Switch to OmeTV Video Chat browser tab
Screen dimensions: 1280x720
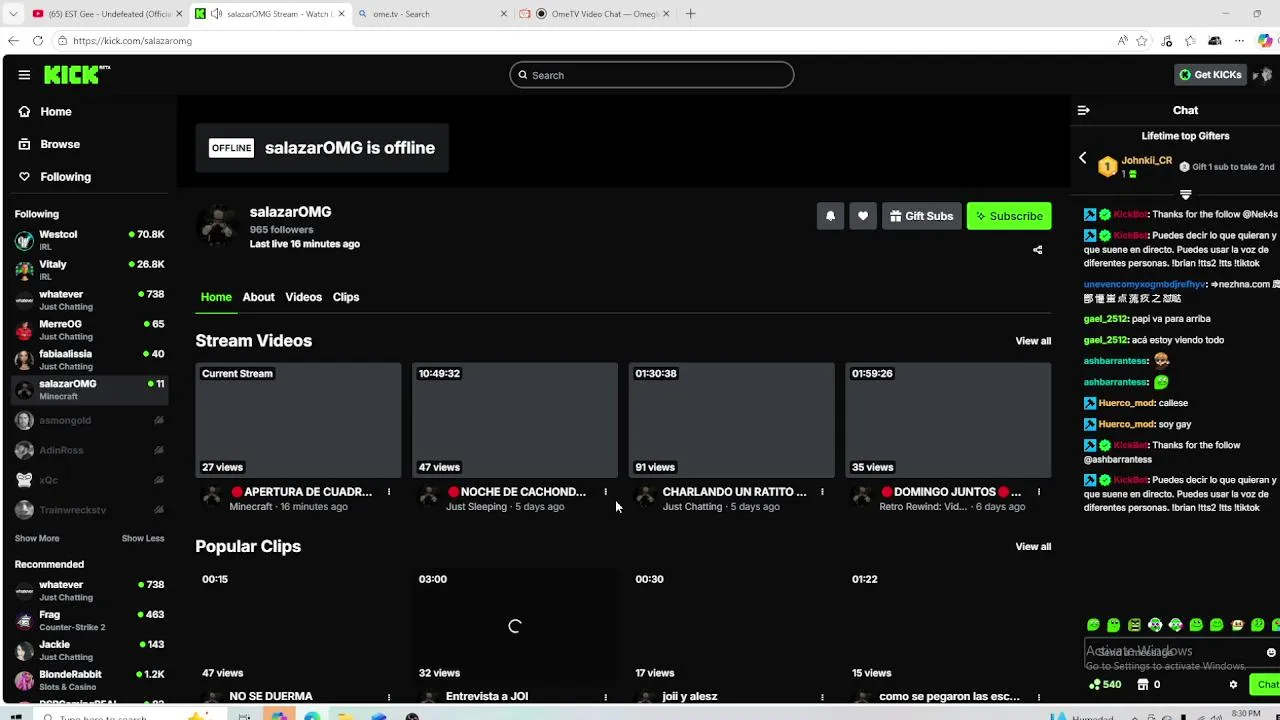coord(595,14)
